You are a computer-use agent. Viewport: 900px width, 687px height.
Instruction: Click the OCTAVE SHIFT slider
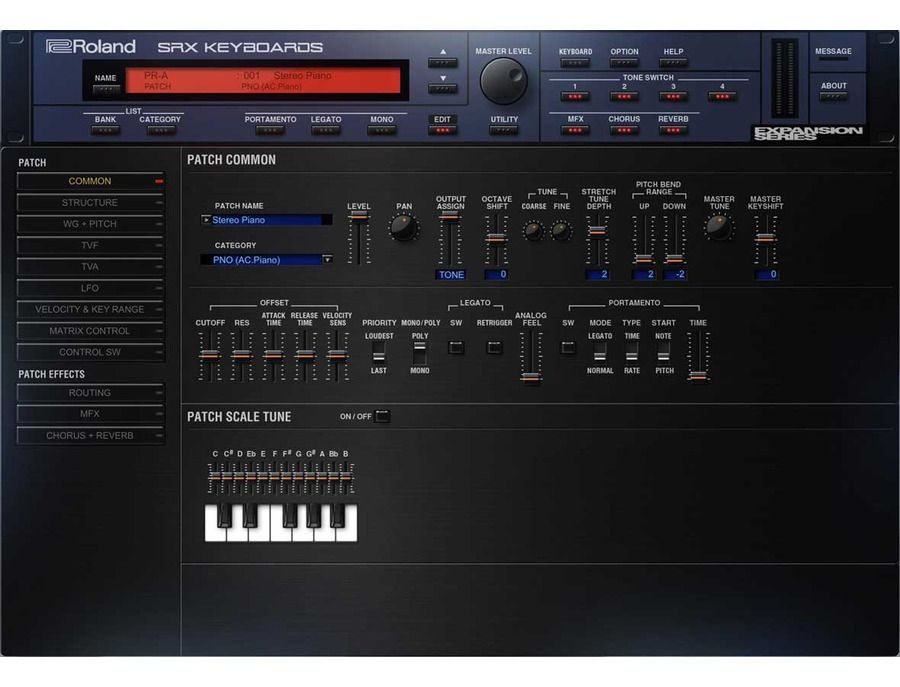pyautogui.click(x=496, y=239)
